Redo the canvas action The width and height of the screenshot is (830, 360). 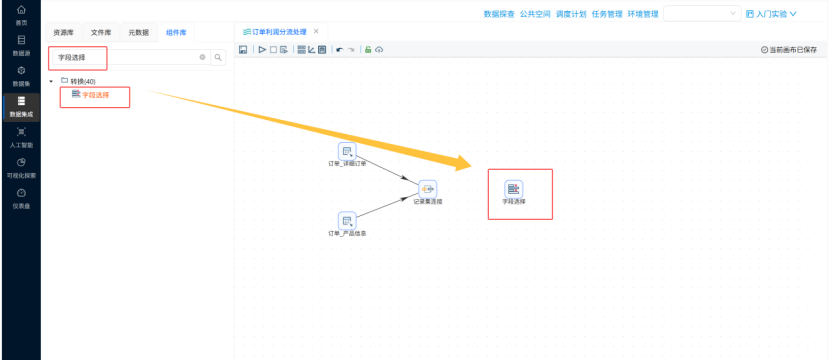350,50
